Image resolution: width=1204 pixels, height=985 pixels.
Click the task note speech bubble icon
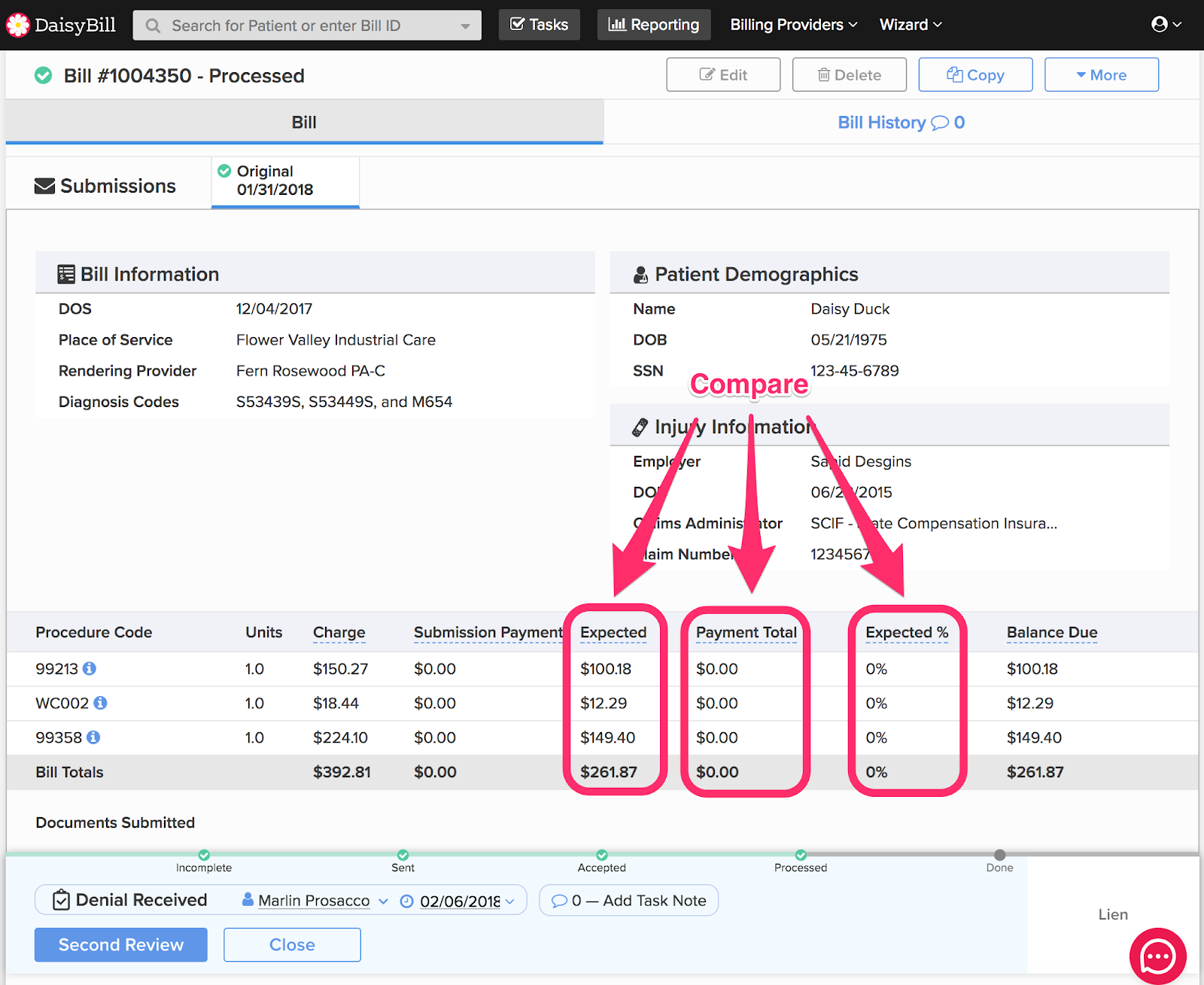559,901
